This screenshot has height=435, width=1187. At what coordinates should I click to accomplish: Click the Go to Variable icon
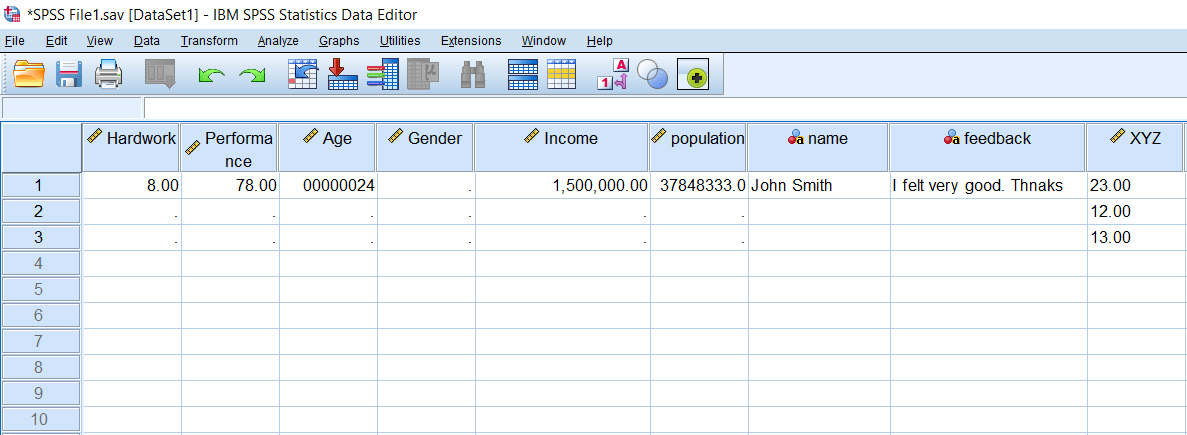tap(342, 74)
